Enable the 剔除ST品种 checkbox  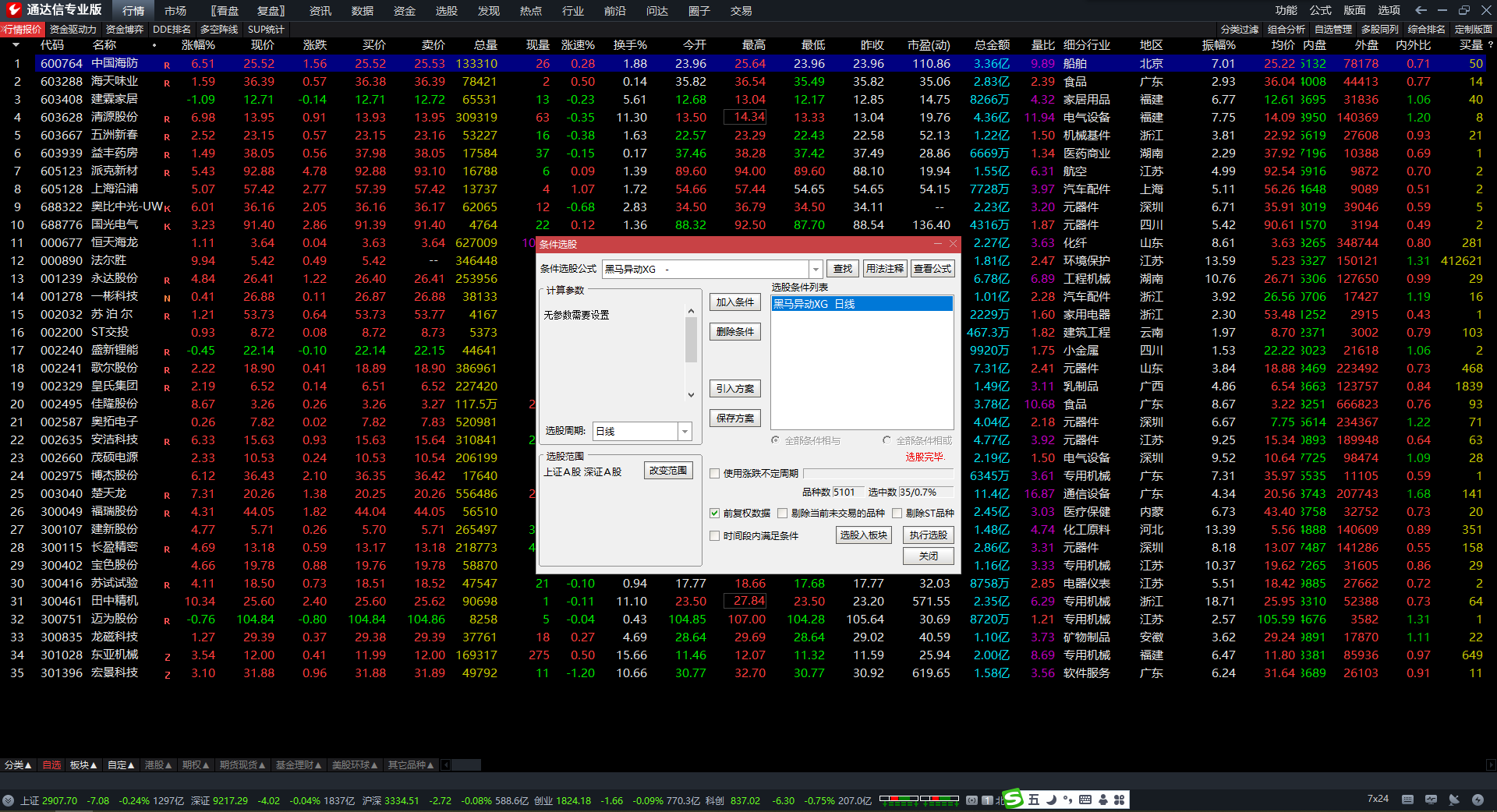coord(897,514)
